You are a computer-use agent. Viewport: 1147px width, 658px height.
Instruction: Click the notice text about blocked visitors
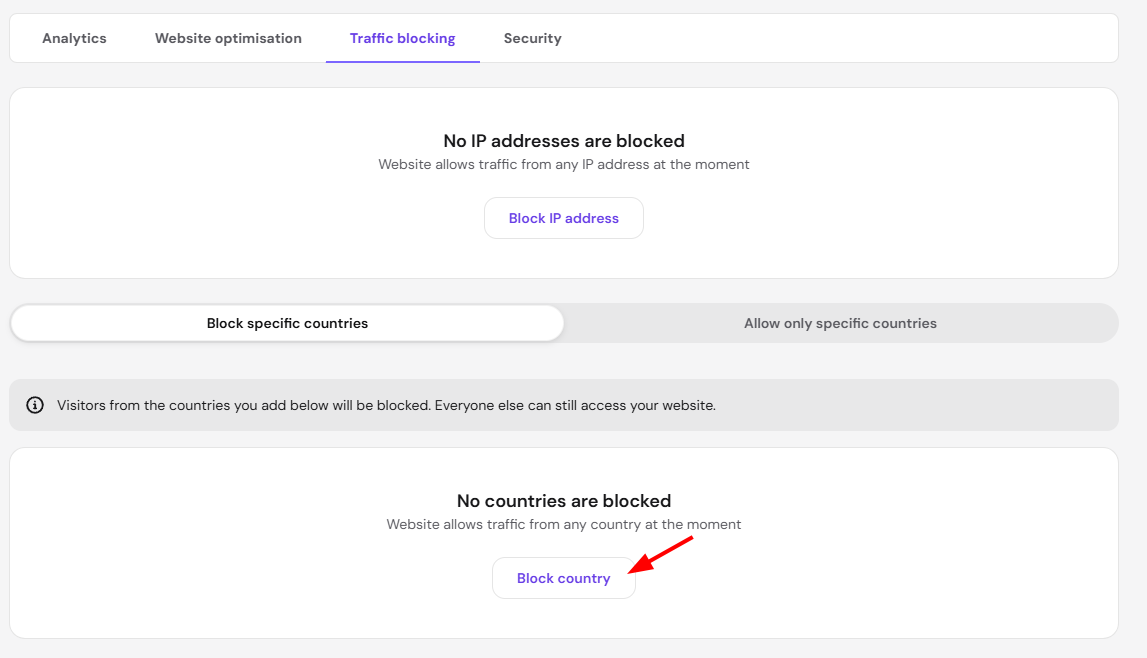(386, 405)
